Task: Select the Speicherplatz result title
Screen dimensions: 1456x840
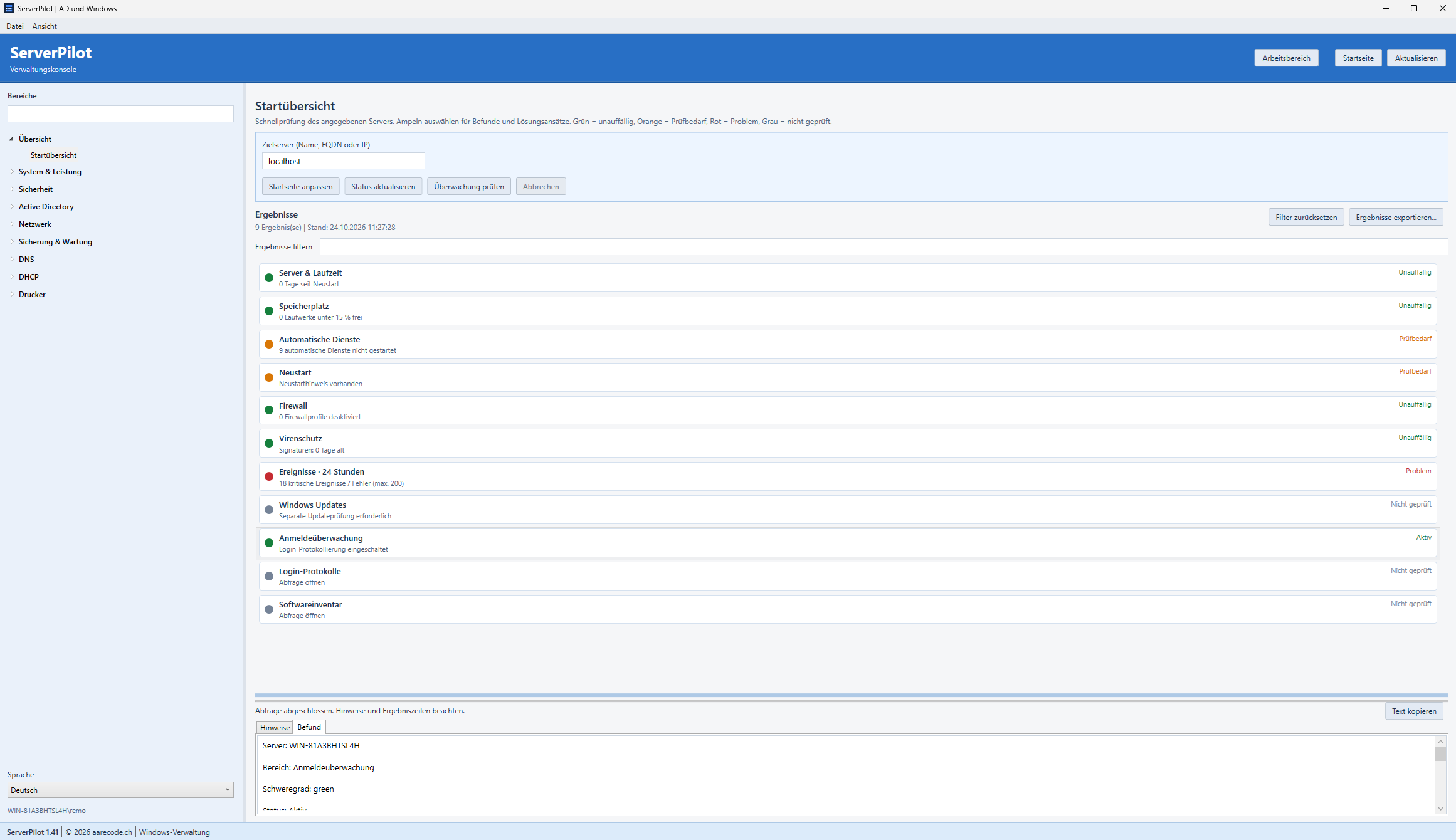Action: (304, 307)
